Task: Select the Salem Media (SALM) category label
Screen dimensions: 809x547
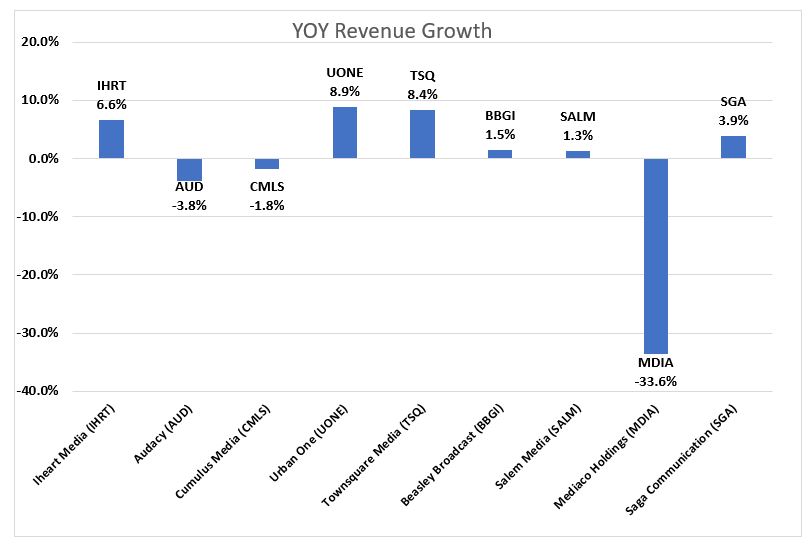Action: click(x=538, y=446)
